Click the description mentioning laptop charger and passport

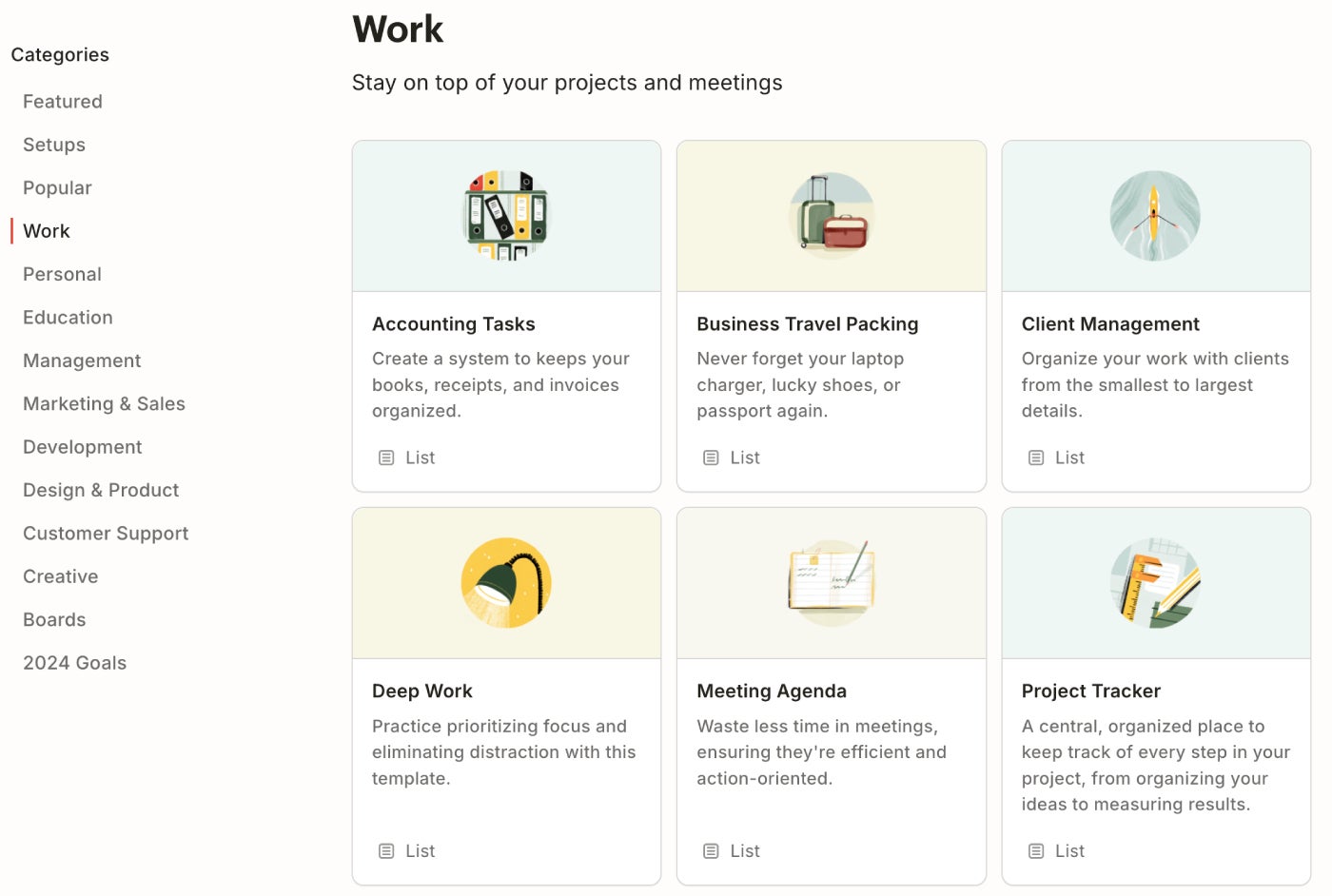pyautogui.click(x=800, y=385)
